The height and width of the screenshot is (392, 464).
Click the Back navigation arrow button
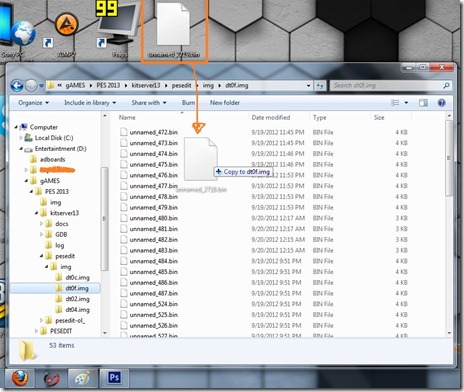17,86
